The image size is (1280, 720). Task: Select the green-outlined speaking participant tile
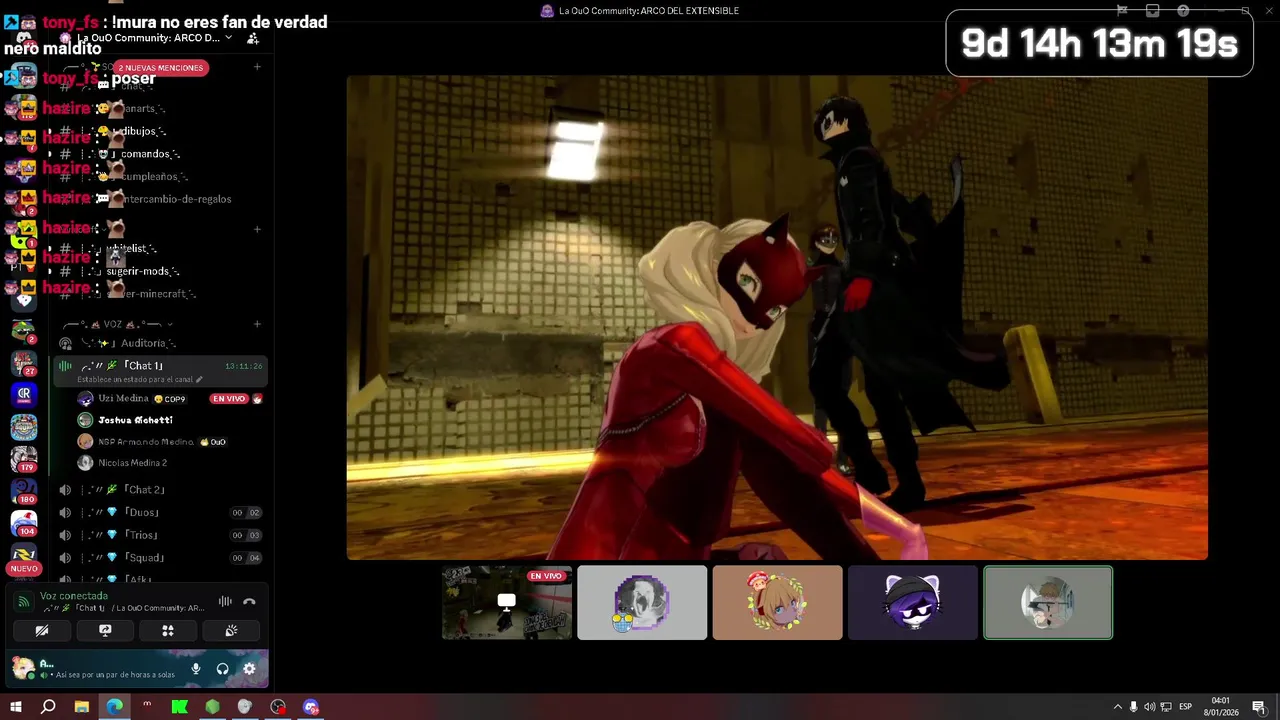[x=1048, y=602]
